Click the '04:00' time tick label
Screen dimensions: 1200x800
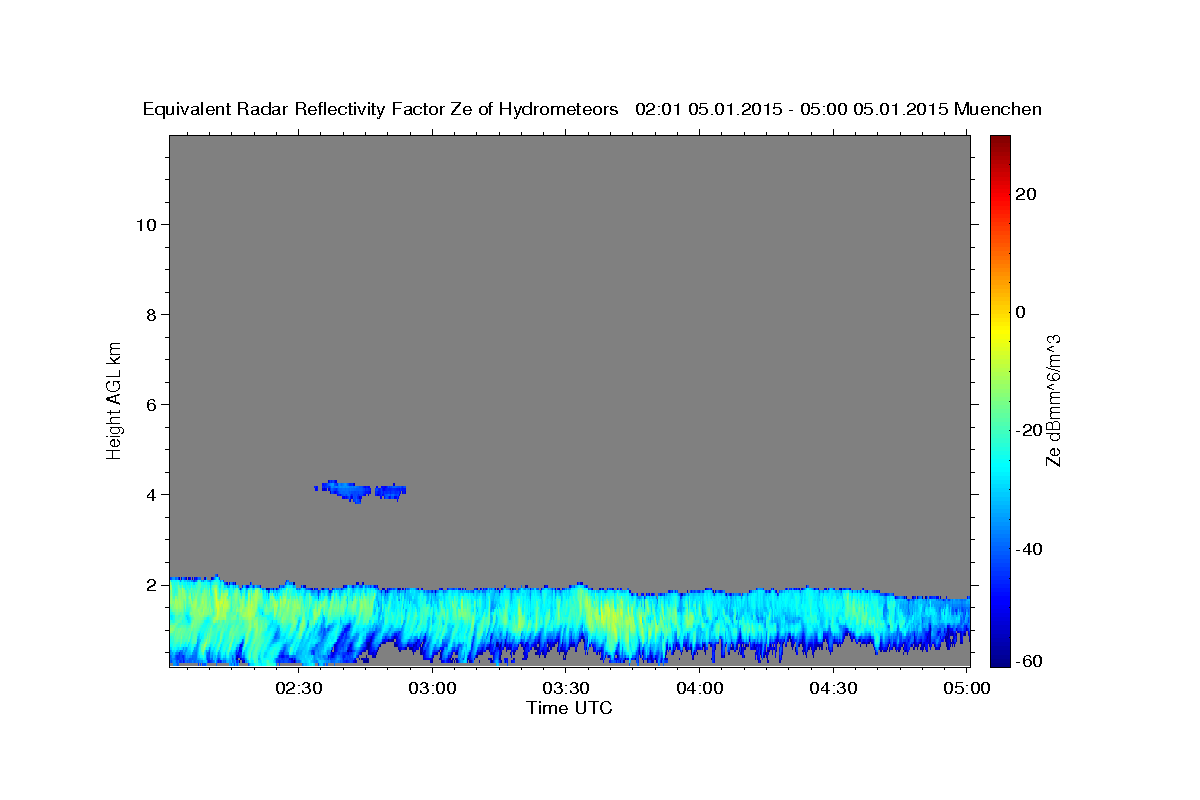tap(700, 688)
